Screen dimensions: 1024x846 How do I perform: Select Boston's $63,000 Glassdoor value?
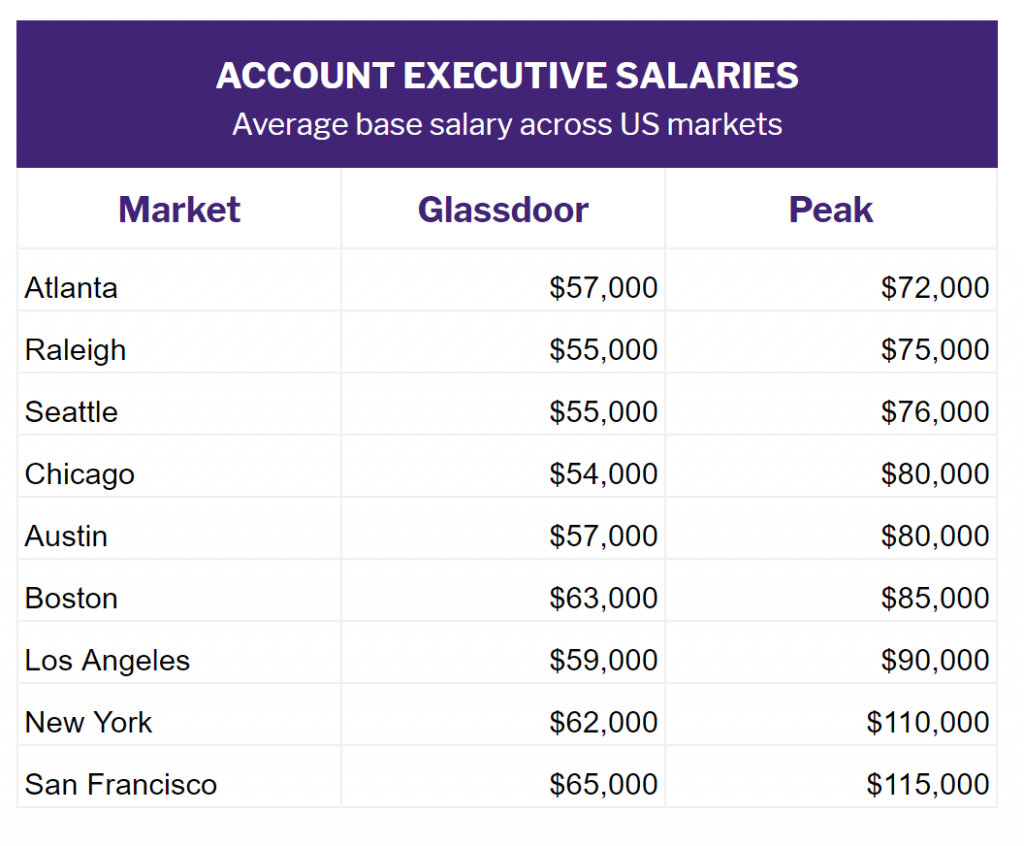coord(603,598)
